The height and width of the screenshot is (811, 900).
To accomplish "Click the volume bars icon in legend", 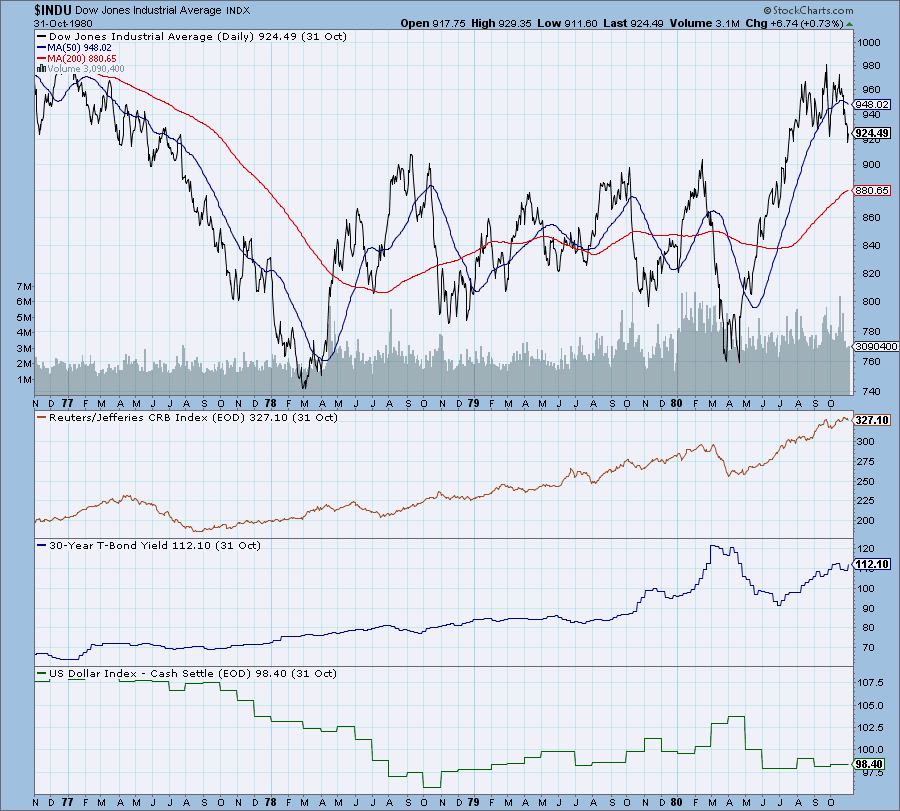I will [x=41, y=69].
